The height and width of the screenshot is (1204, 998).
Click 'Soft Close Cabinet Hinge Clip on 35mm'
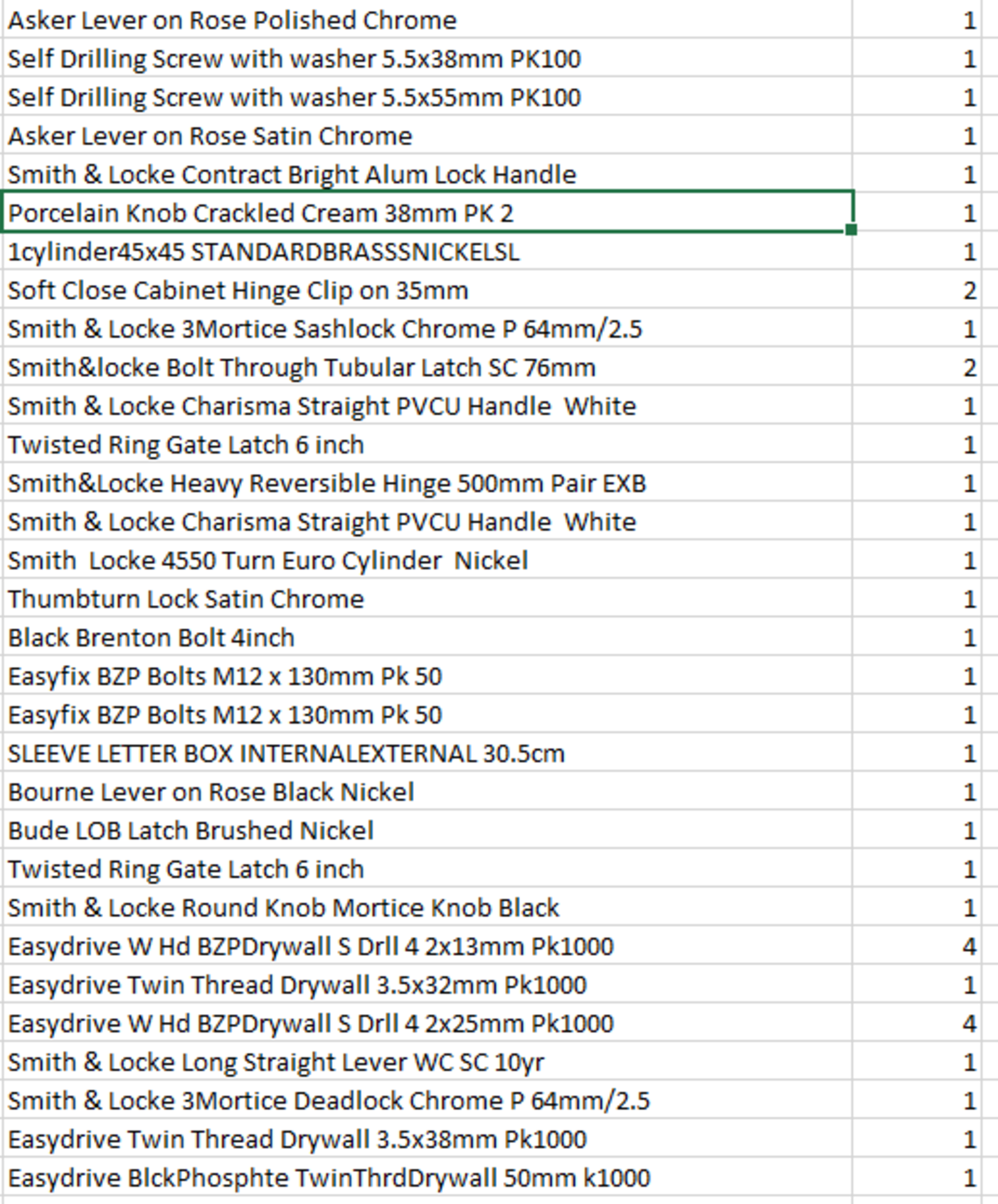427,290
